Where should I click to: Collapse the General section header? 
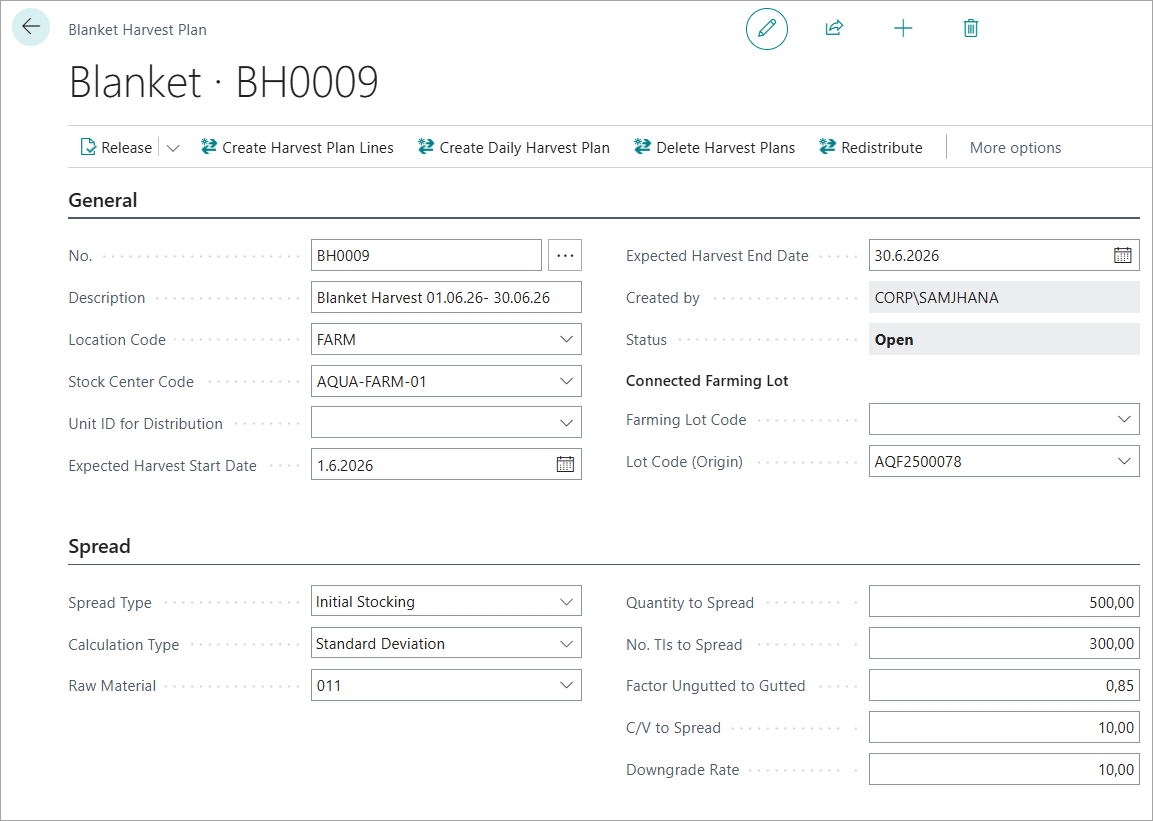(103, 201)
